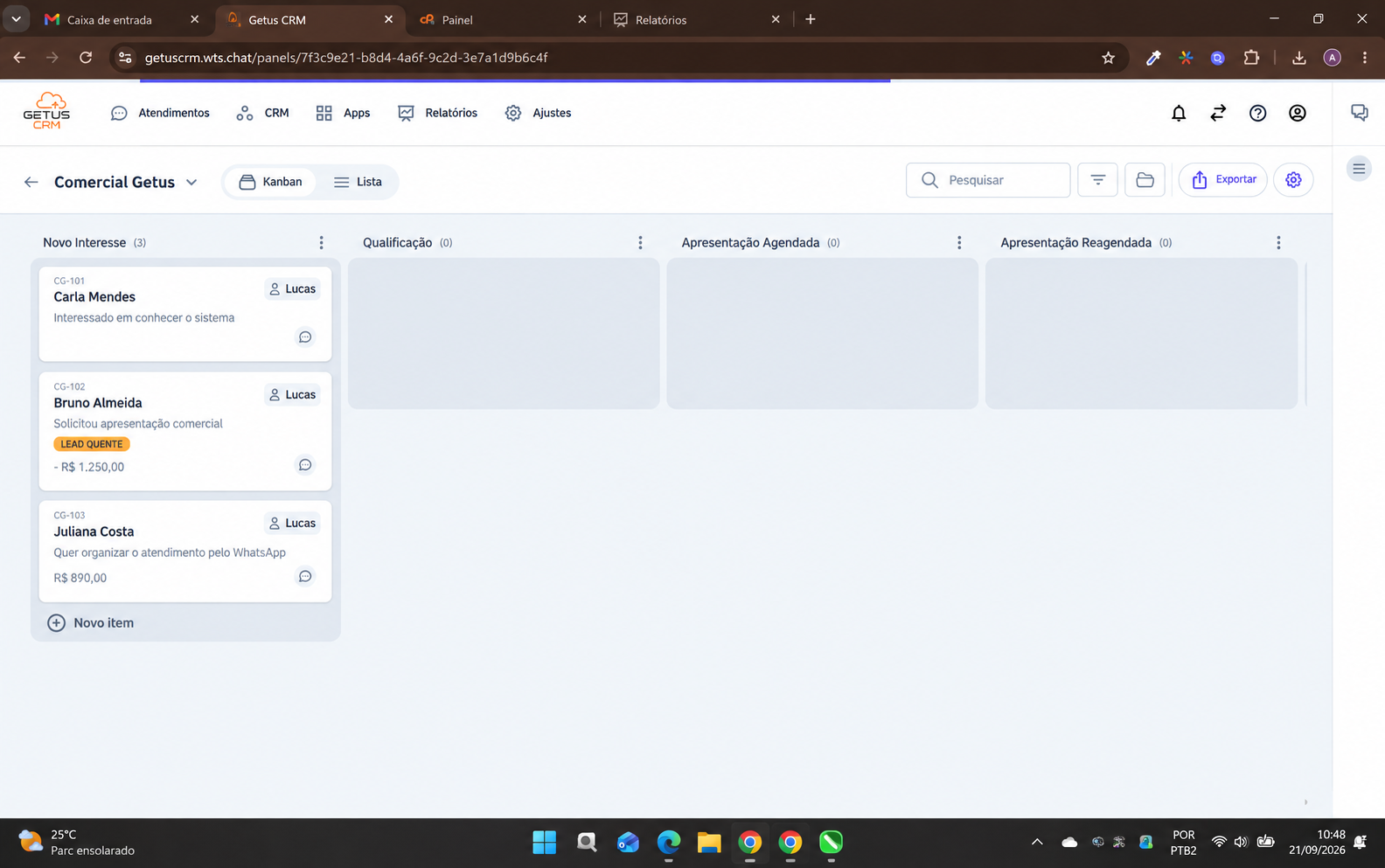Switch to Kanban view

coord(270,182)
